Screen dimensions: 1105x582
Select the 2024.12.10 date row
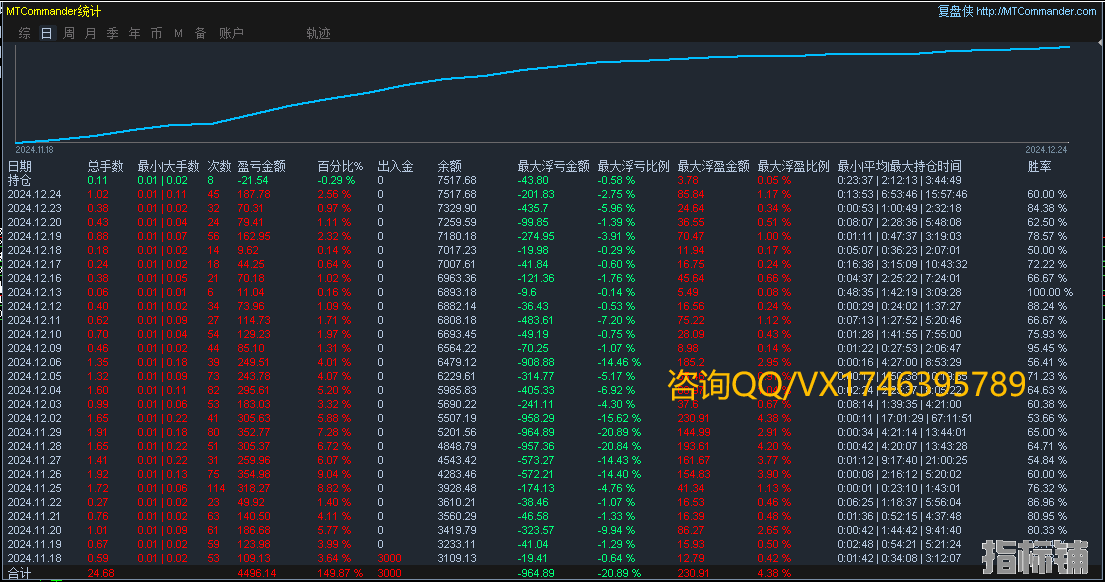pyautogui.click(x=35, y=334)
